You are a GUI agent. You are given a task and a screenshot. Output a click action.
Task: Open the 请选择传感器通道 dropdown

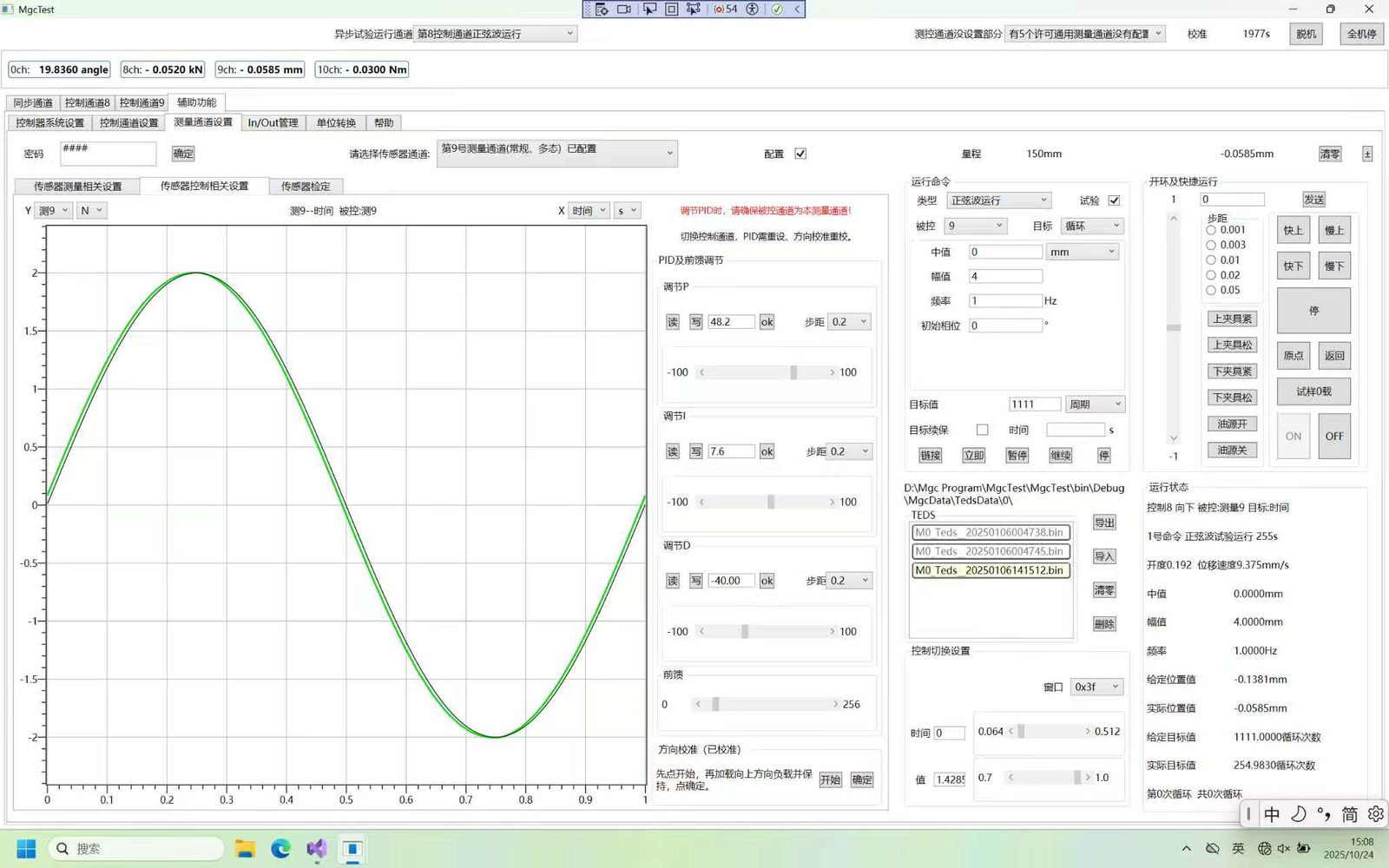[556, 154]
